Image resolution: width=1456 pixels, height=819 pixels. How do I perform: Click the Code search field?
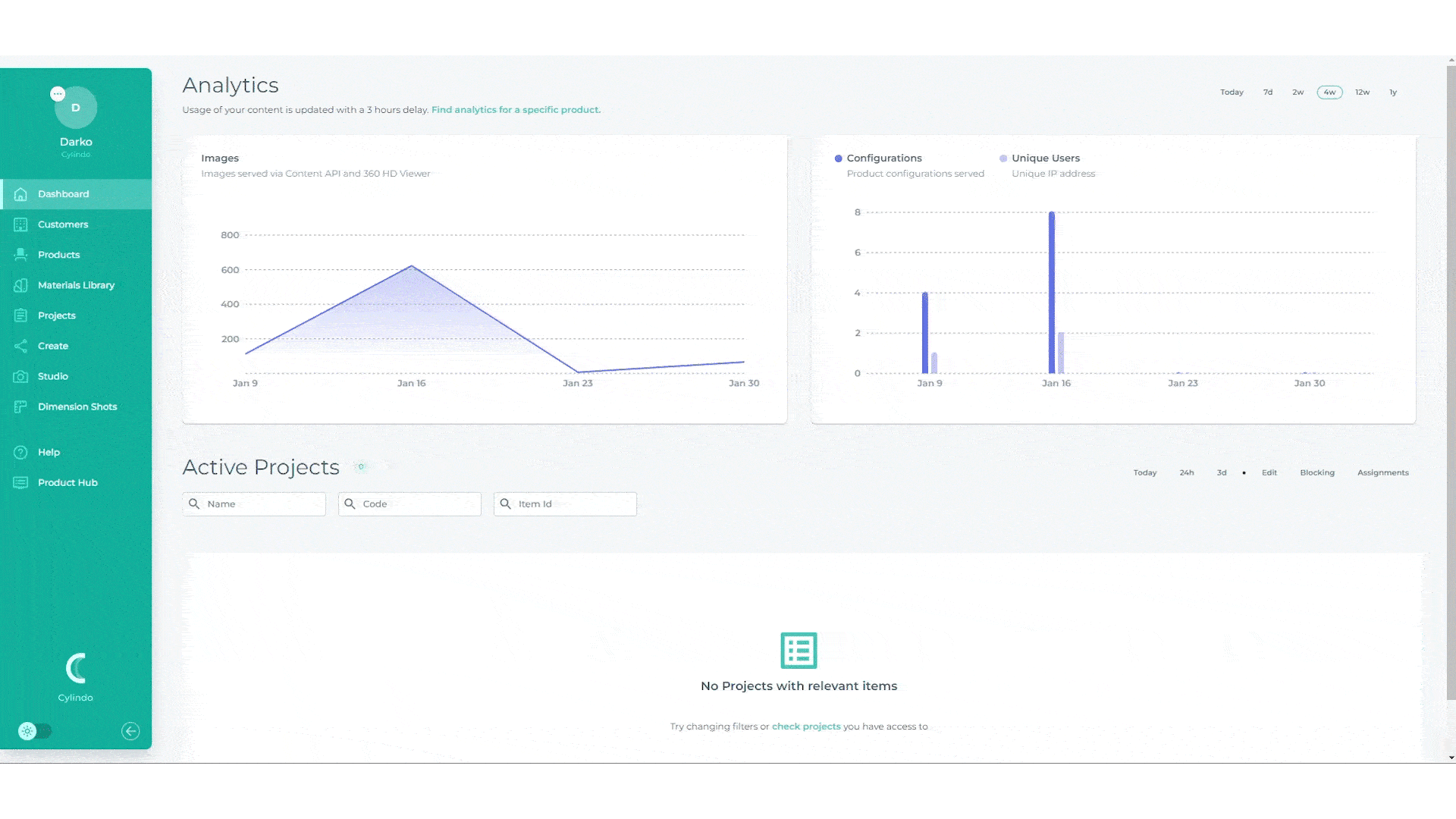click(409, 504)
